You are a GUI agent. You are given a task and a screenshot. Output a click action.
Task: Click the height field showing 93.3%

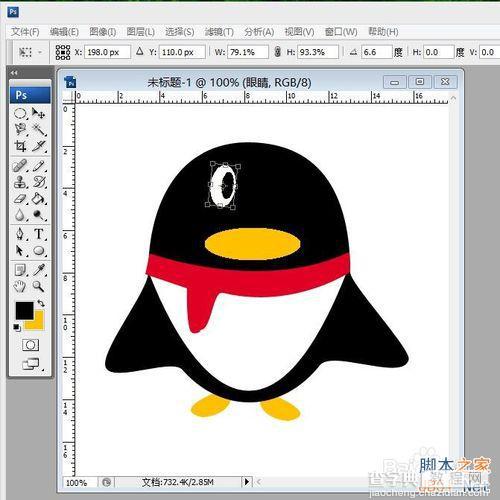click(318, 52)
